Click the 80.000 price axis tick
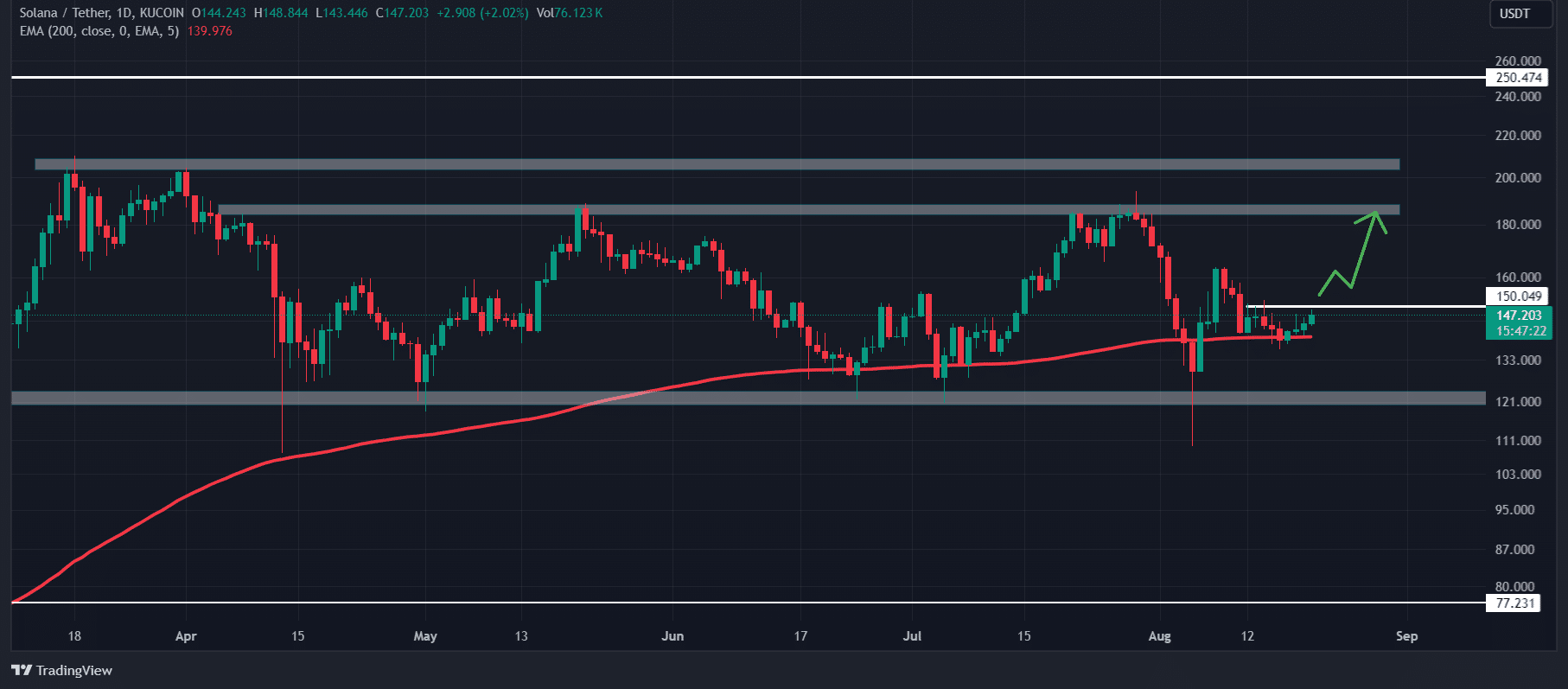The image size is (1568, 689). click(x=1515, y=587)
